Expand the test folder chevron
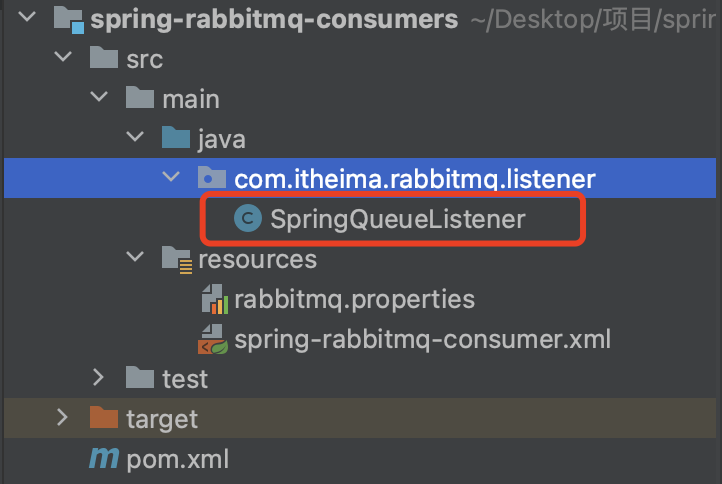 click(x=98, y=378)
